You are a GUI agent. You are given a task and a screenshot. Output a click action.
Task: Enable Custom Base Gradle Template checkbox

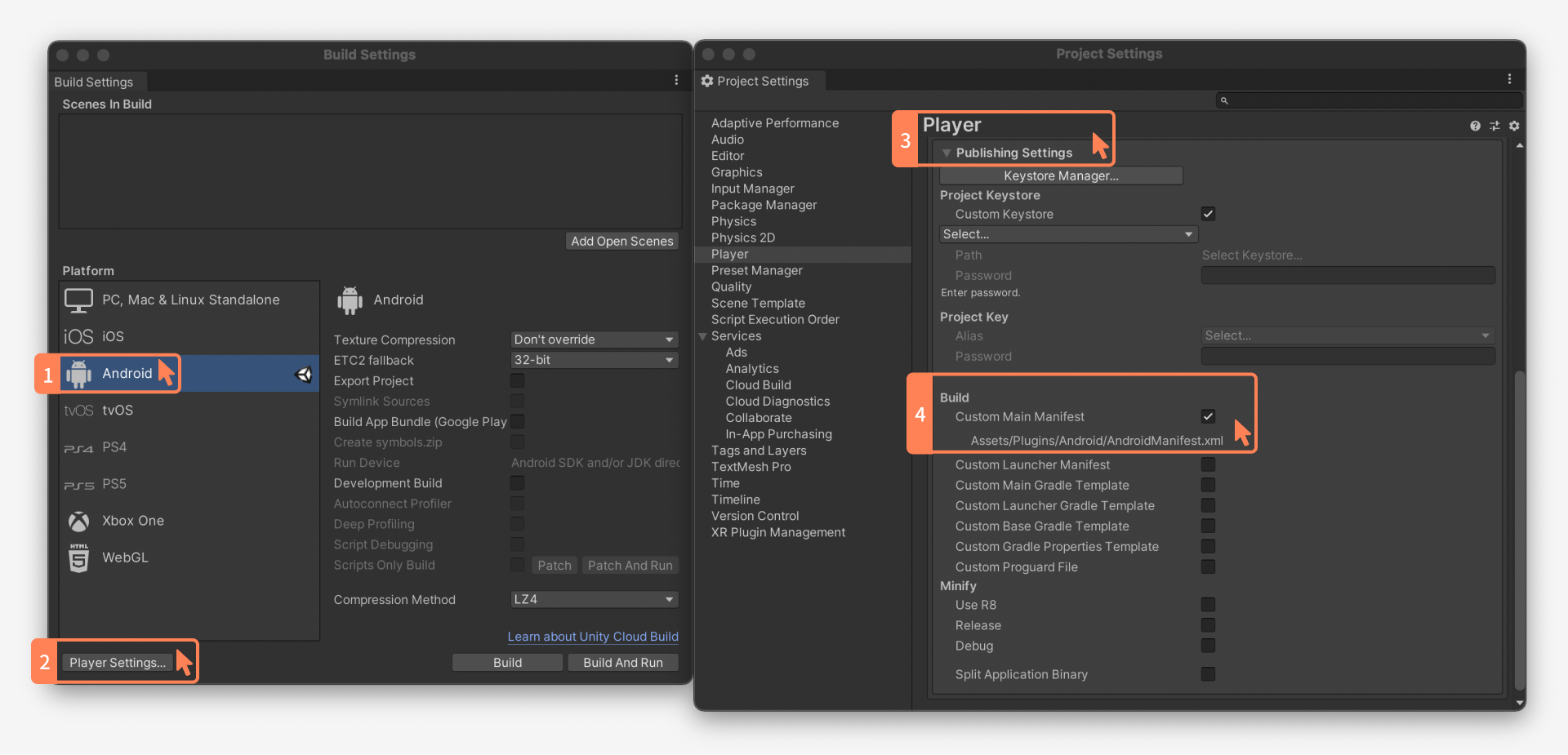point(1209,526)
